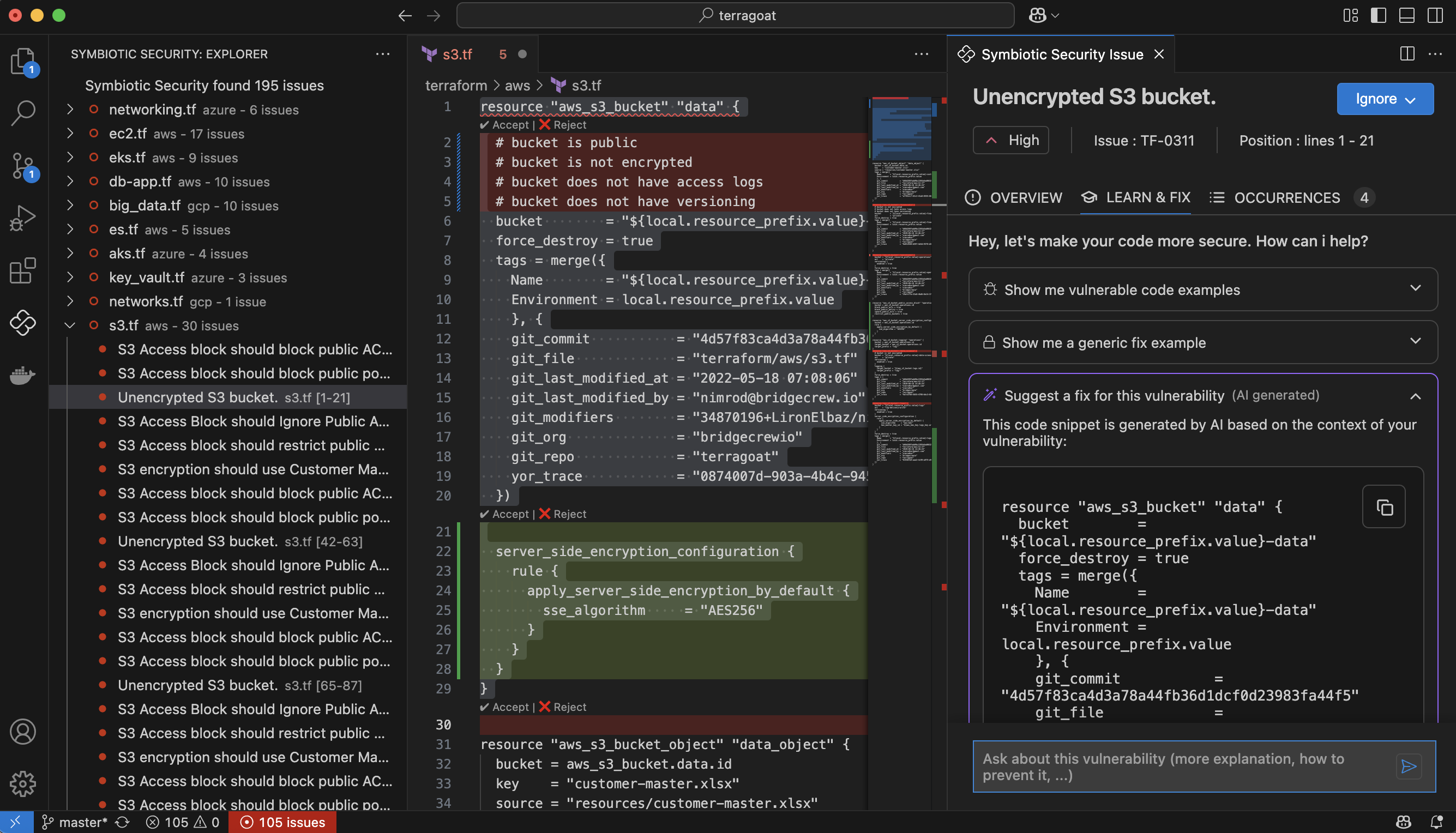Reject the change above line 30

coord(562,707)
